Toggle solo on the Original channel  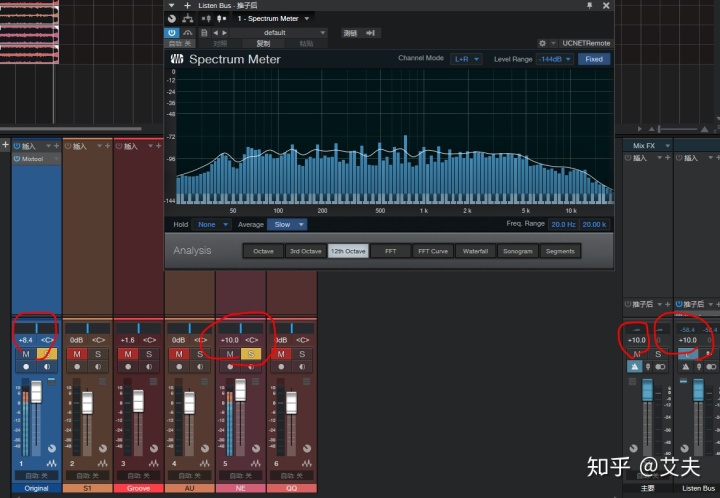tap(47, 354)
